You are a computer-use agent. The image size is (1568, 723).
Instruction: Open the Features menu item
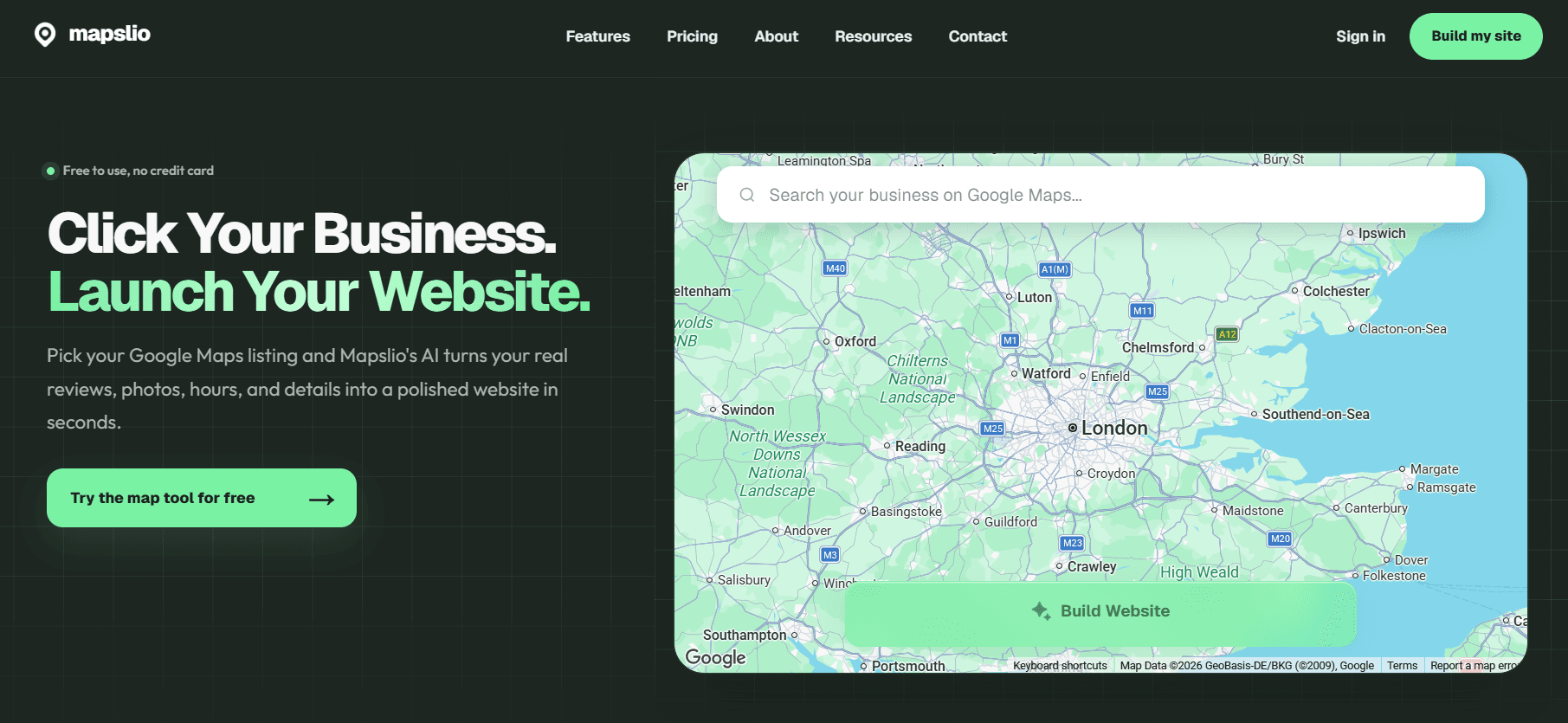(x=598, y=36)
